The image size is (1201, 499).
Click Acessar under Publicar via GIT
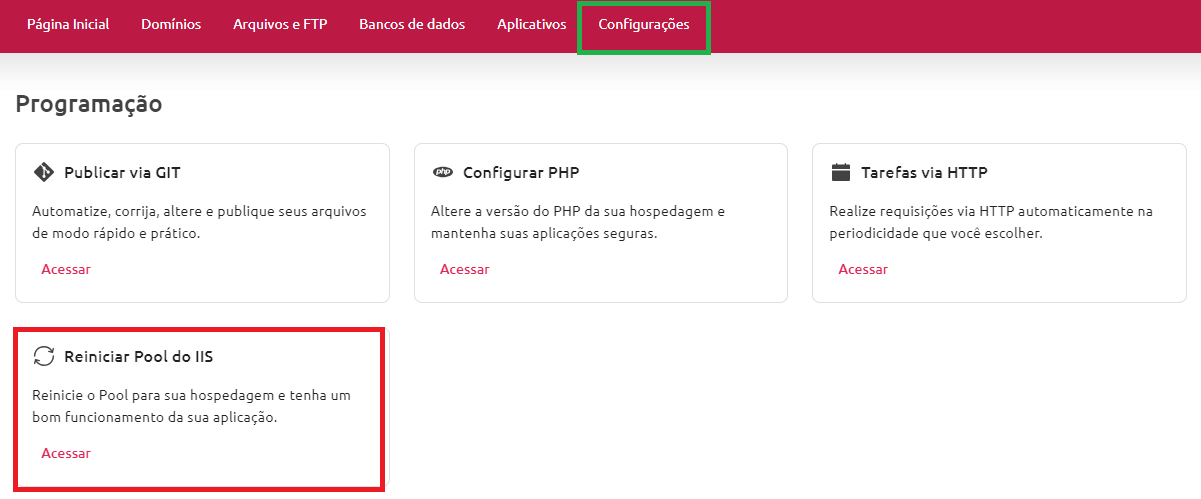coord(66,269)
